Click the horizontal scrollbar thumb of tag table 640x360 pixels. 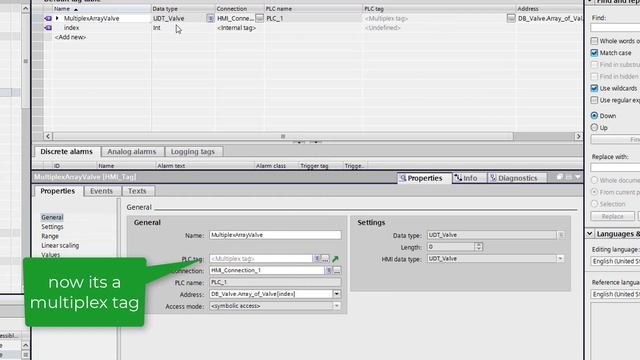coord(283,136)
